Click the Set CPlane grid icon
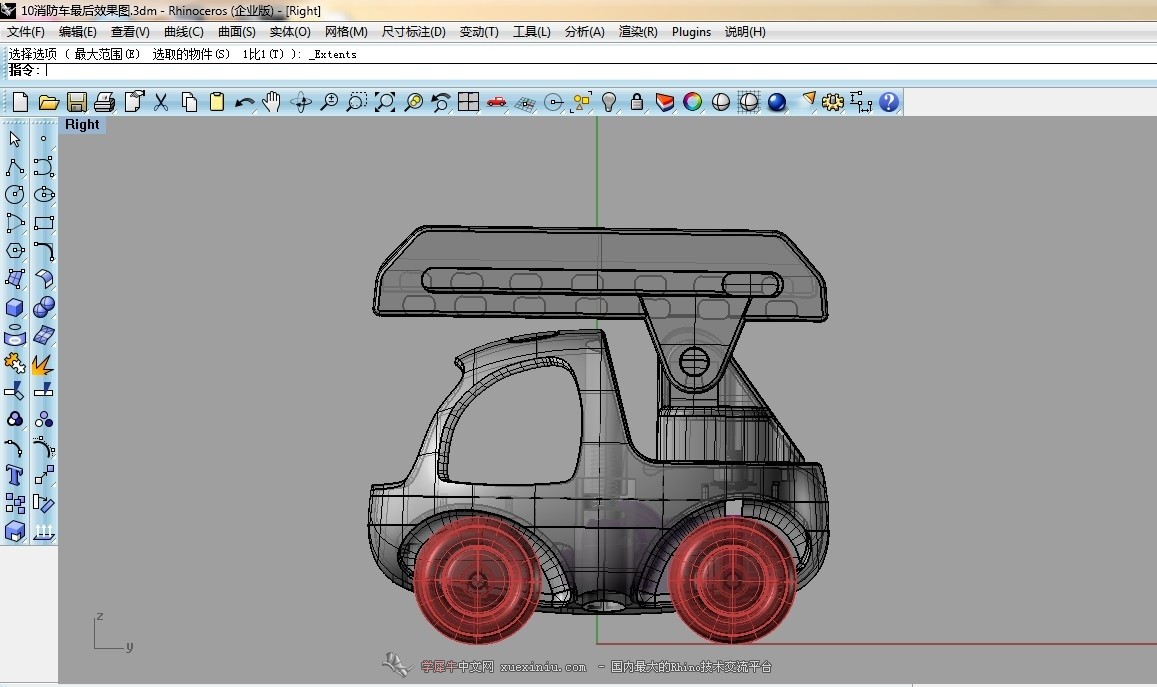Image resolution: width=1157 pixels, height=687 pixels. pyautogui.click(x=525, y=102)
